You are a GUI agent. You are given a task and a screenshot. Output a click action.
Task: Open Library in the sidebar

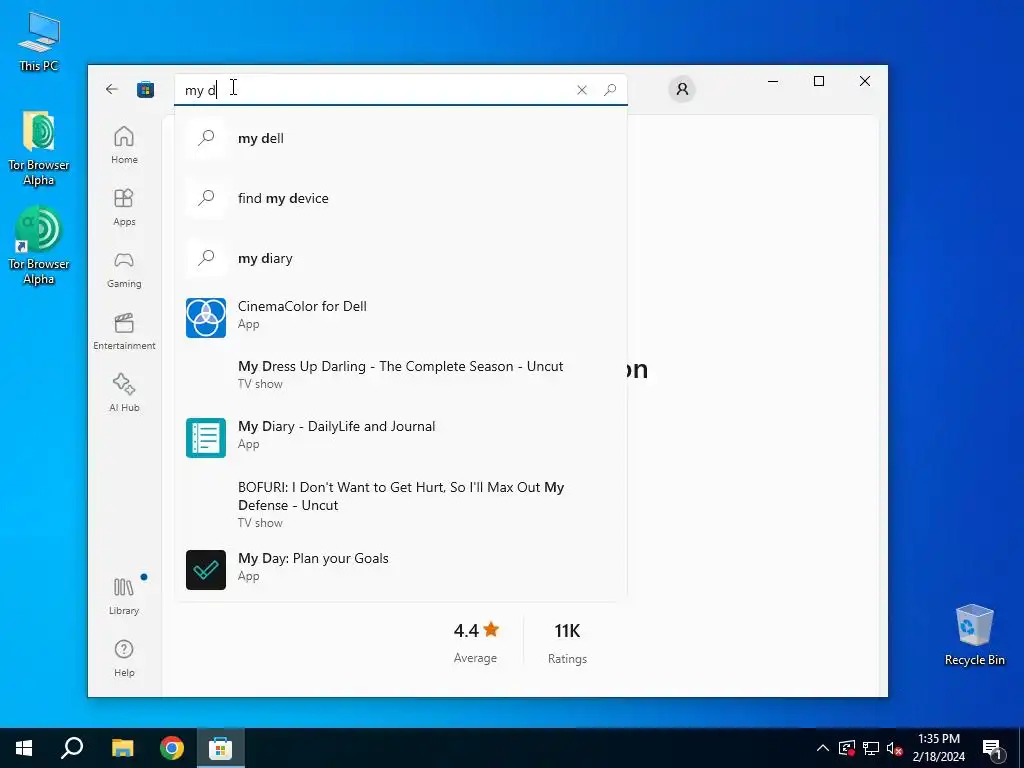124,596
